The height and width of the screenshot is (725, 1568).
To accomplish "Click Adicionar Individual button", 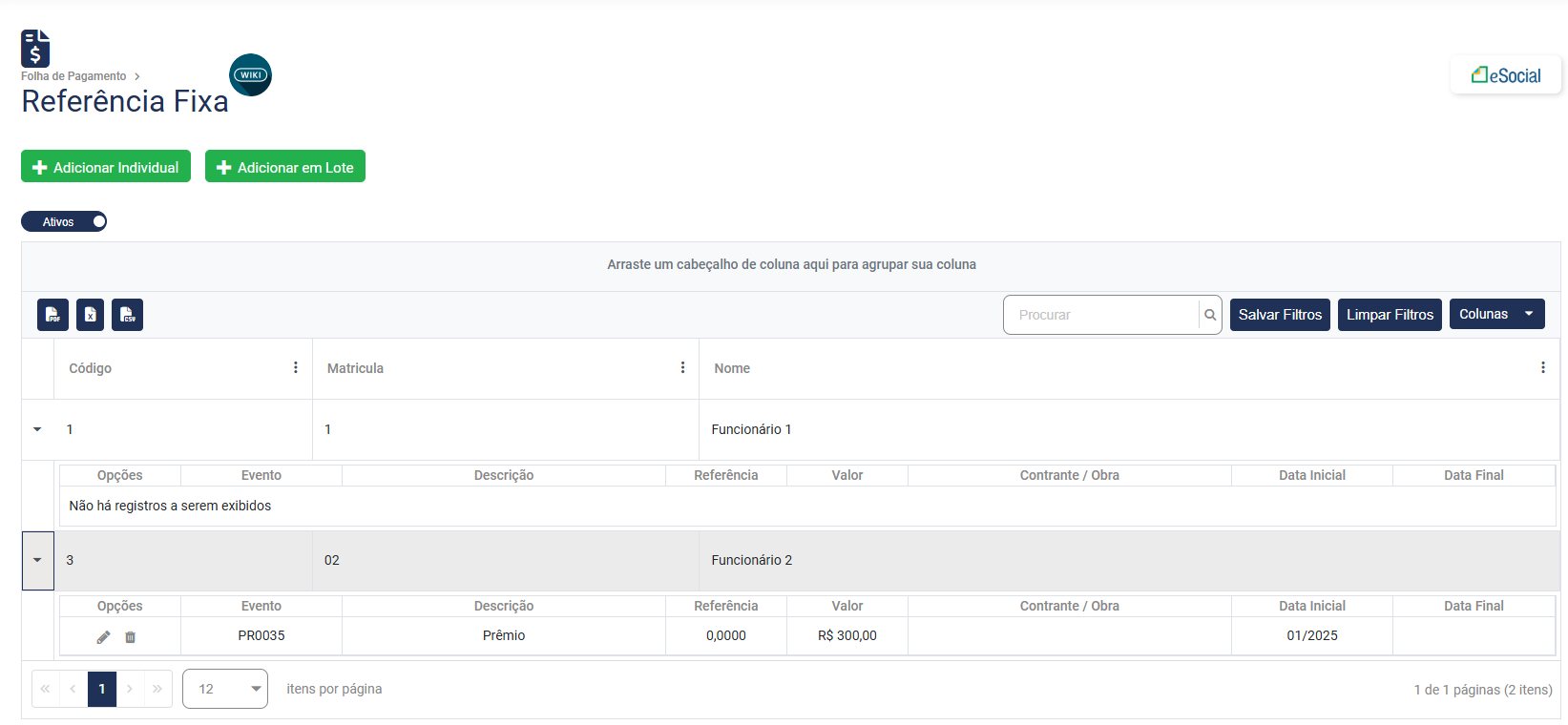I will [106, 167].
